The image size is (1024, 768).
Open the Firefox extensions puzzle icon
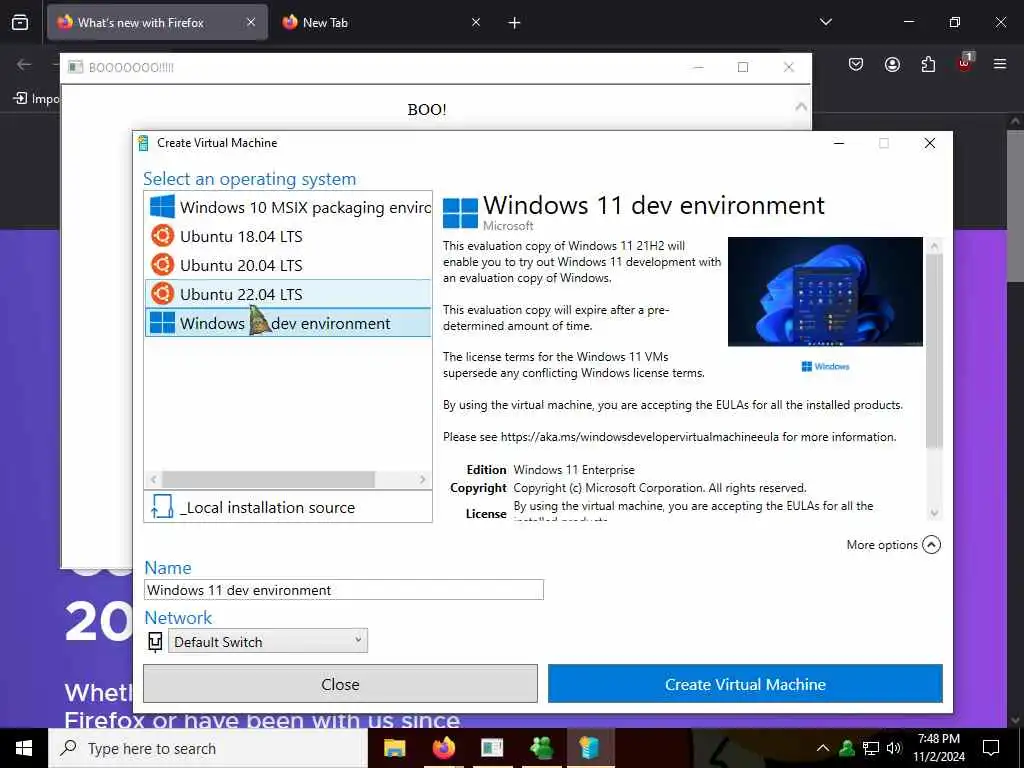click(x=928, y=64)
